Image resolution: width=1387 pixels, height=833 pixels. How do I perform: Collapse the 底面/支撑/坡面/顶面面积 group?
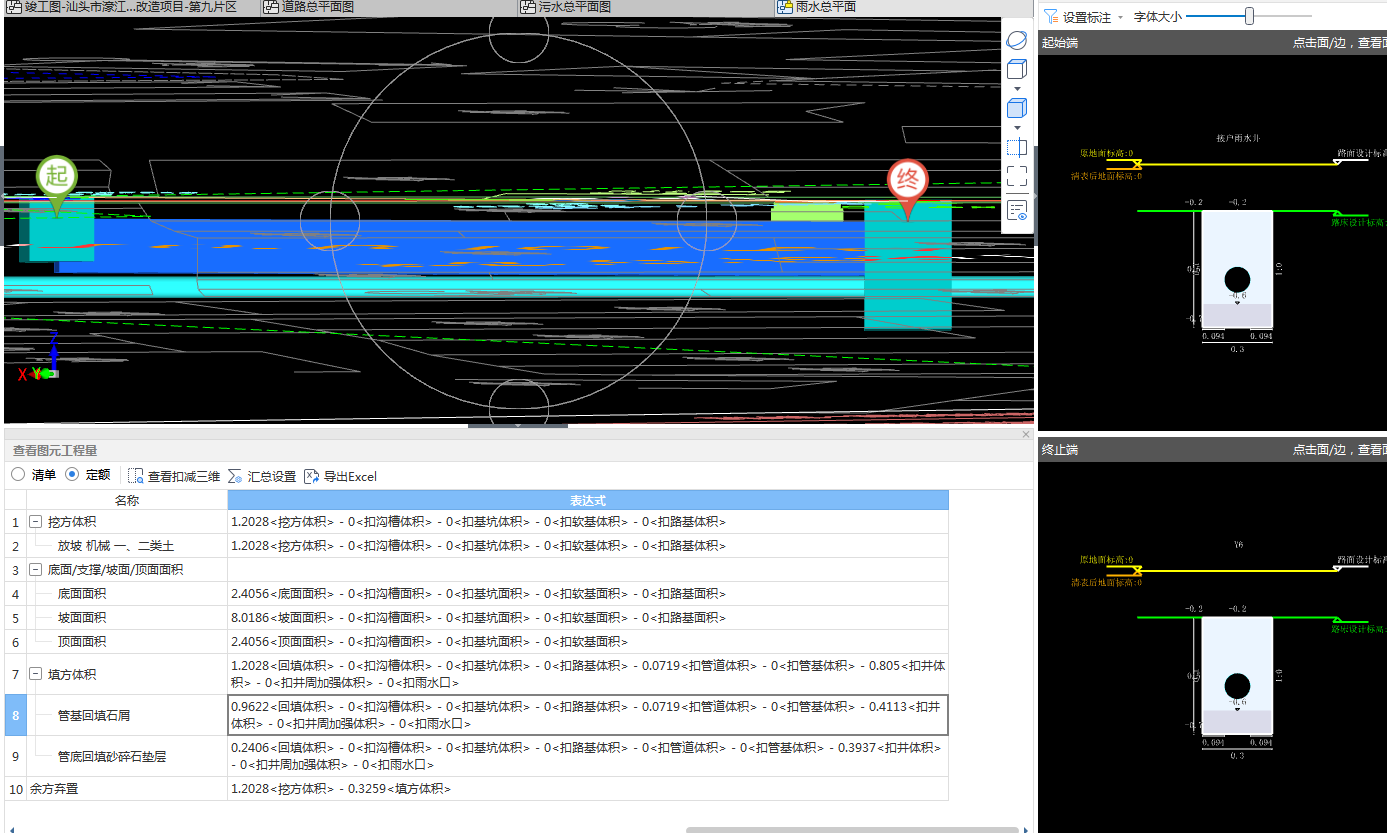coord(36,570)
